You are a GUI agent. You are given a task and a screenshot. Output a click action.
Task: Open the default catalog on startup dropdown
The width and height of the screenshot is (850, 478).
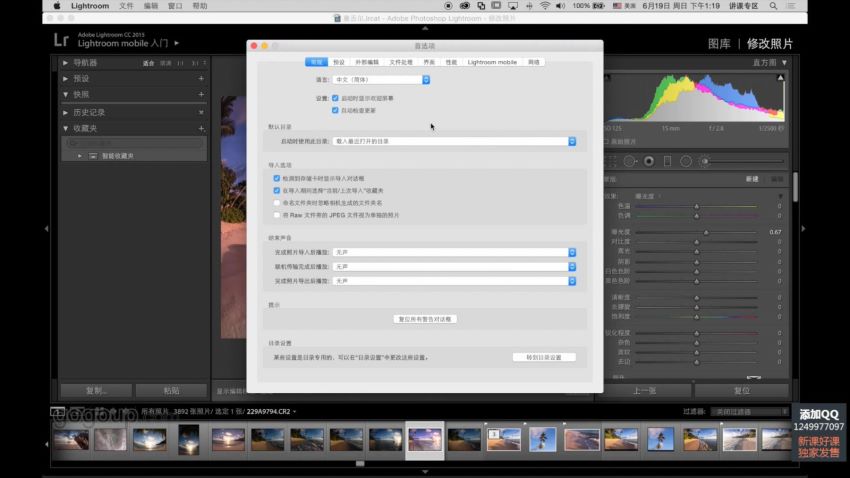coord(454,141)
